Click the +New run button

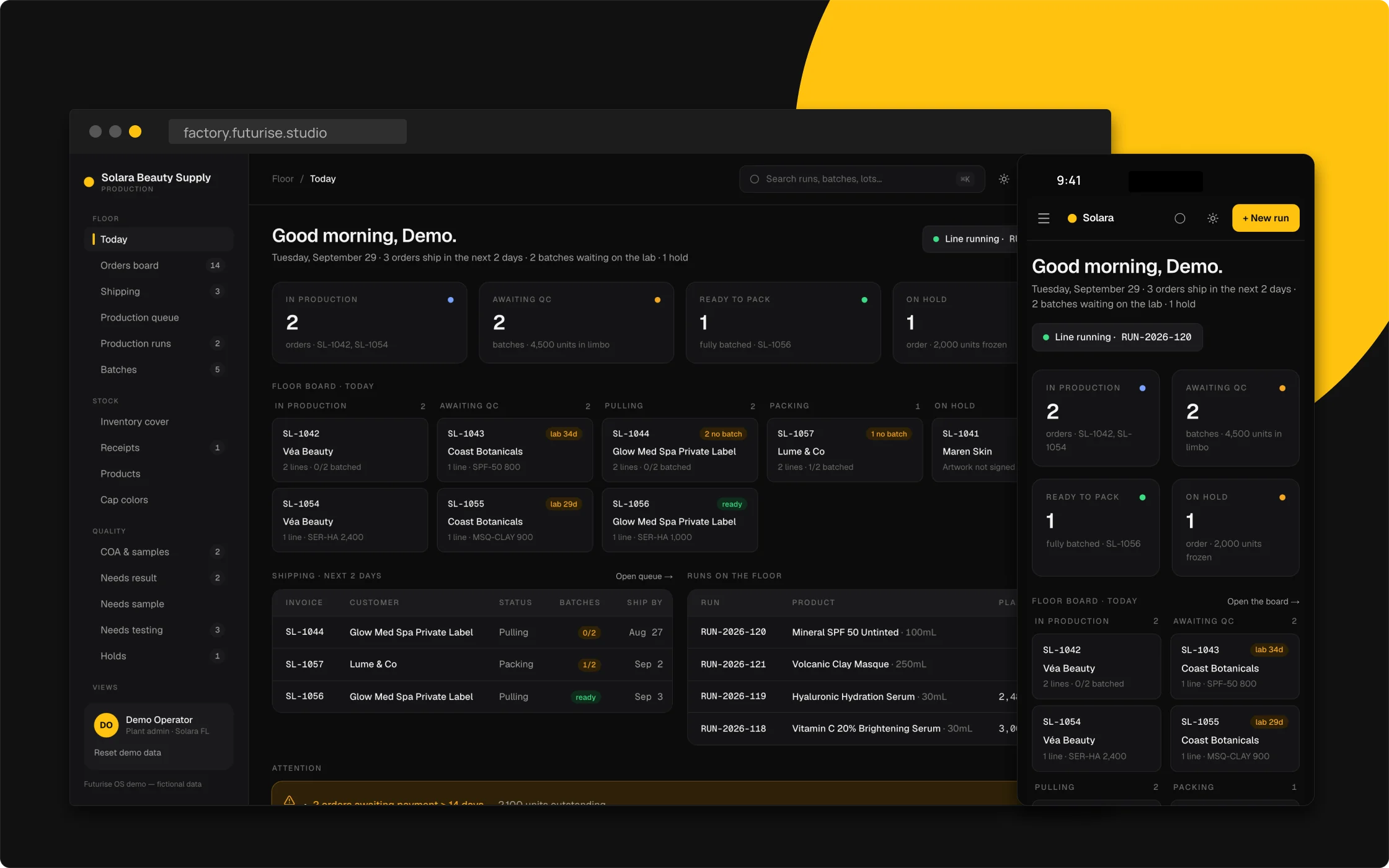1266,218
